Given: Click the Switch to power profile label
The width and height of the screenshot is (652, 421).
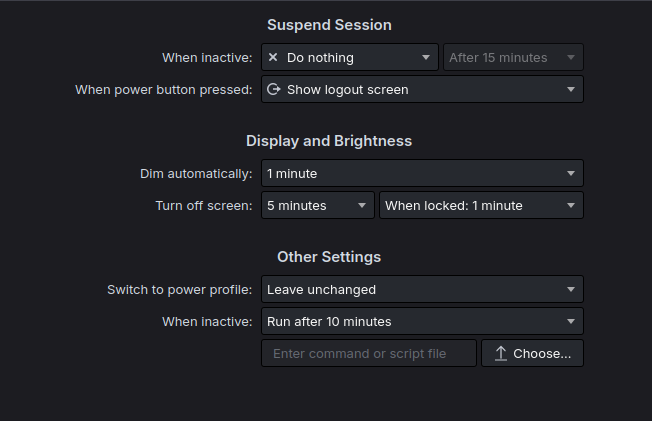Looking at the screenshot, I should 180,290.
